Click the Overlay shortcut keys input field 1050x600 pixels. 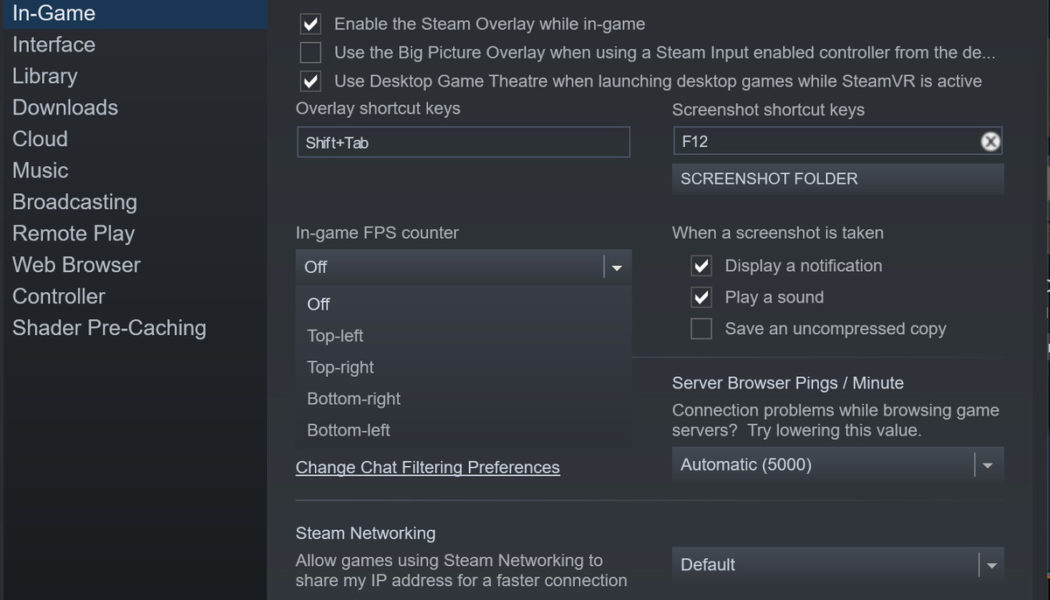462,141
